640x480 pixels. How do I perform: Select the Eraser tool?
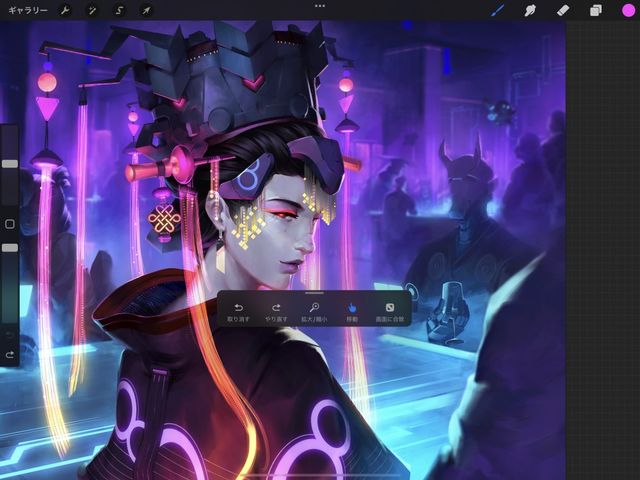click(563, 10)
